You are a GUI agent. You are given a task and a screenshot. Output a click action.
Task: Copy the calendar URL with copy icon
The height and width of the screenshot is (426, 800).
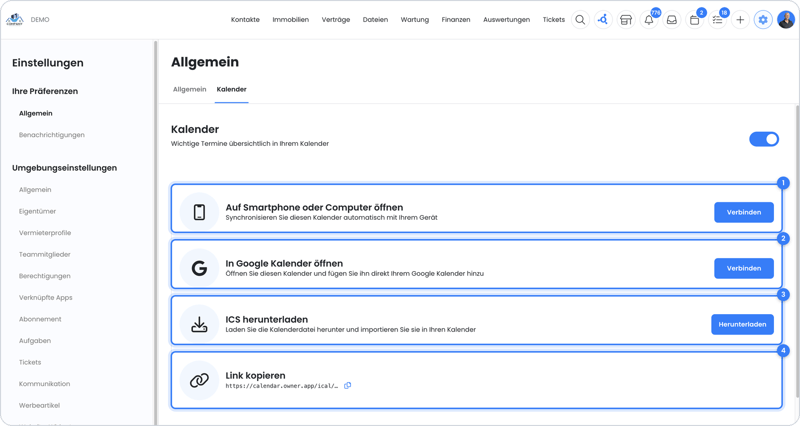coord(347,386)
